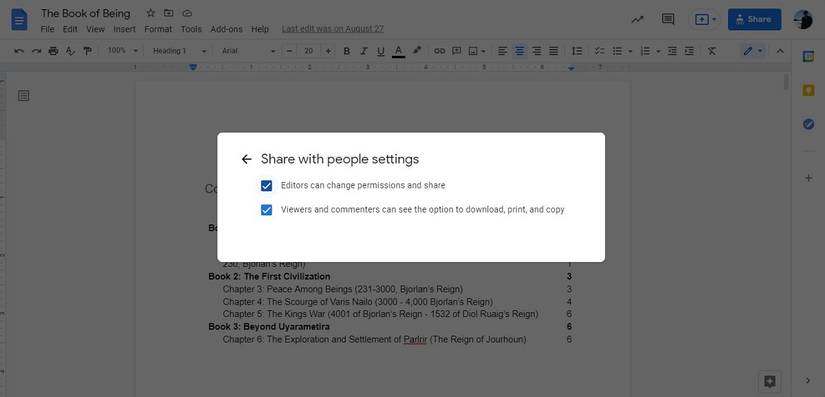Image resolution: width=825 pixels, height=397 pixels.
Task: Hide side panel with bottom-right chevron
Action: tap(809, 380)
